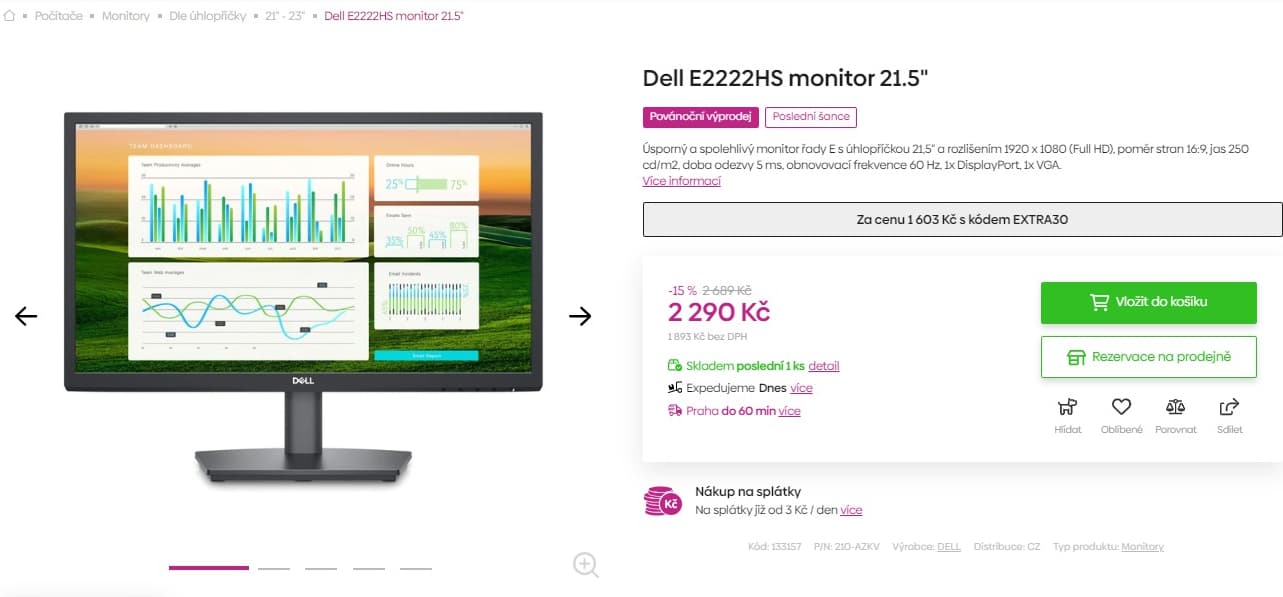Share product with Sdílet icon
Screen dimensions: 1283x597
click(x=1230, y=414)
